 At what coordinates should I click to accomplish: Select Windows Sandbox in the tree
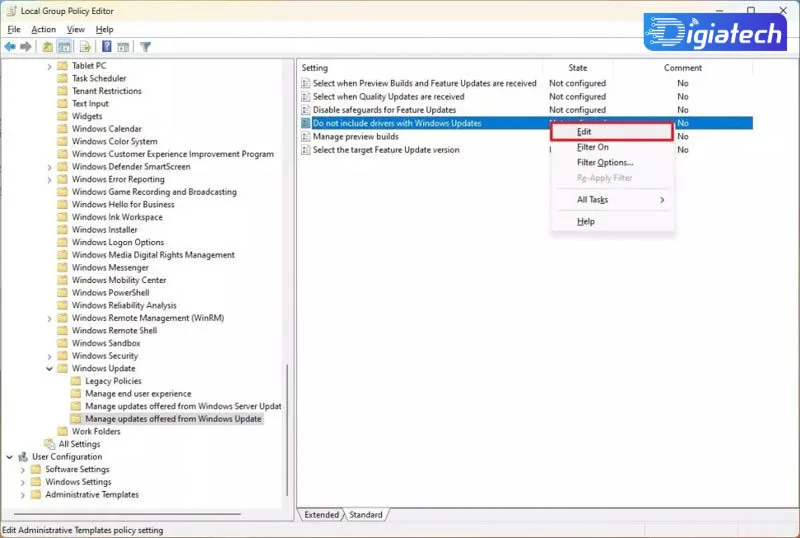[106, 343]
